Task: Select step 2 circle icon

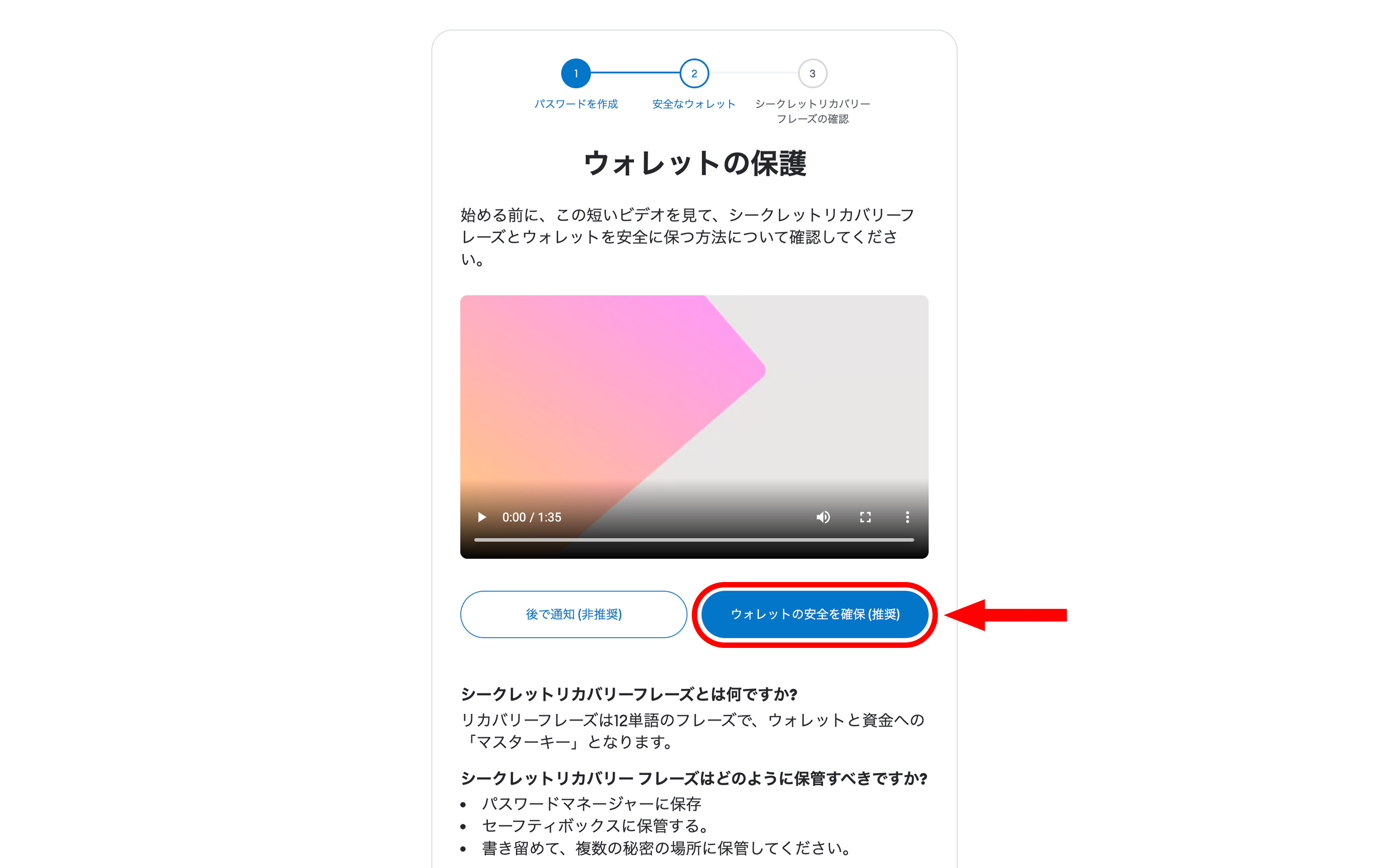Action: pyautogui.click(x=694, y=74)
